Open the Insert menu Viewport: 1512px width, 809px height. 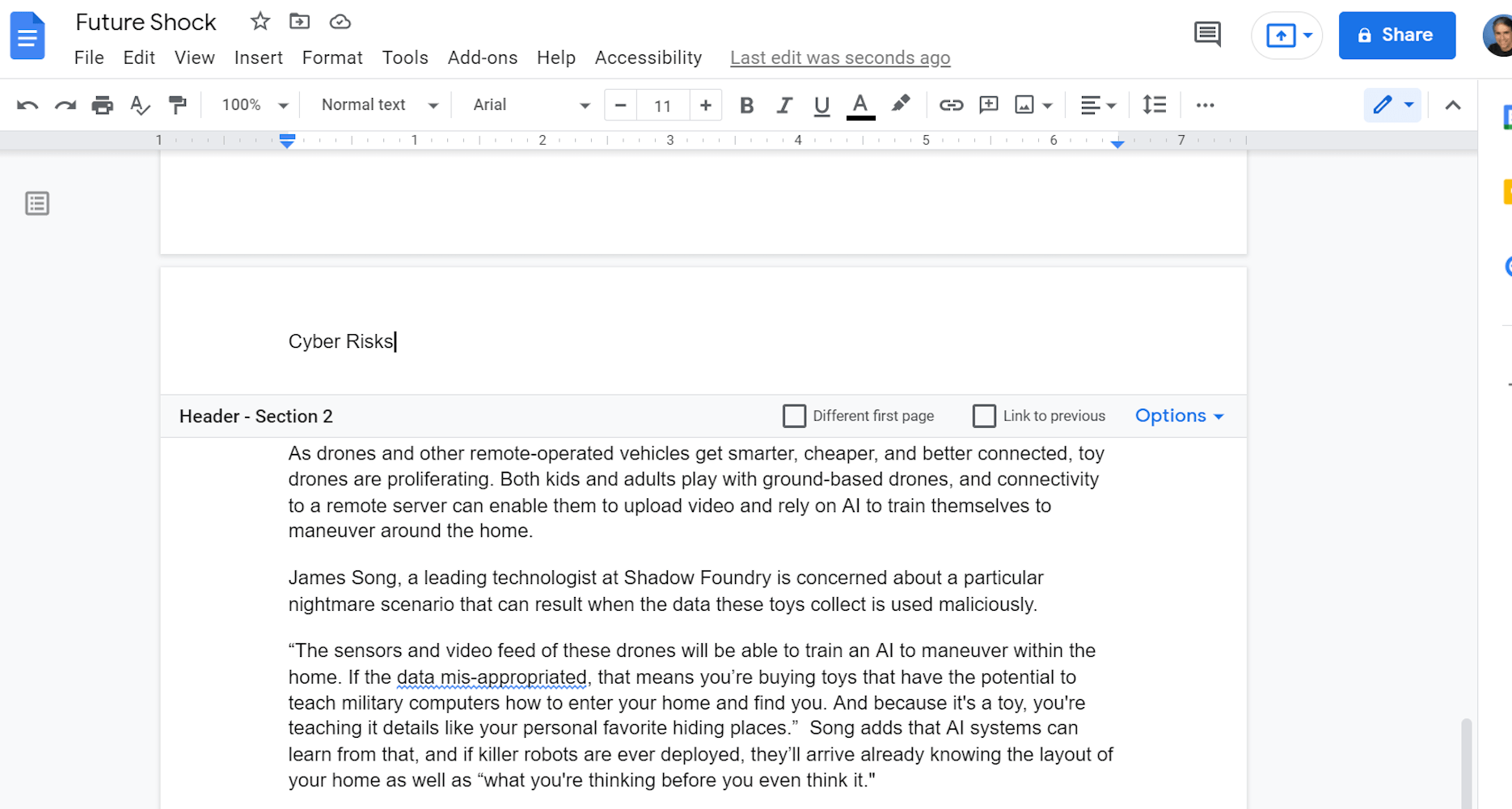point(259,58)
